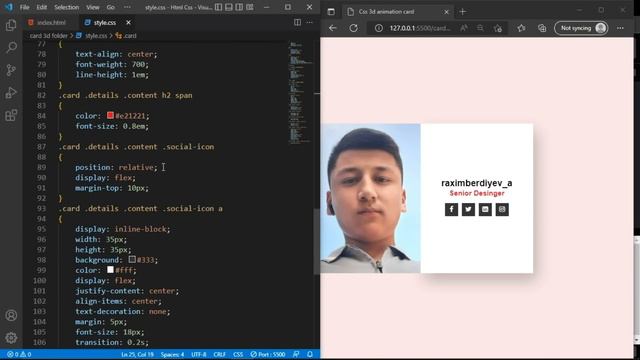640x360 pixels.
Task: Go back in the browser
Action: click(x=333, y=28)
